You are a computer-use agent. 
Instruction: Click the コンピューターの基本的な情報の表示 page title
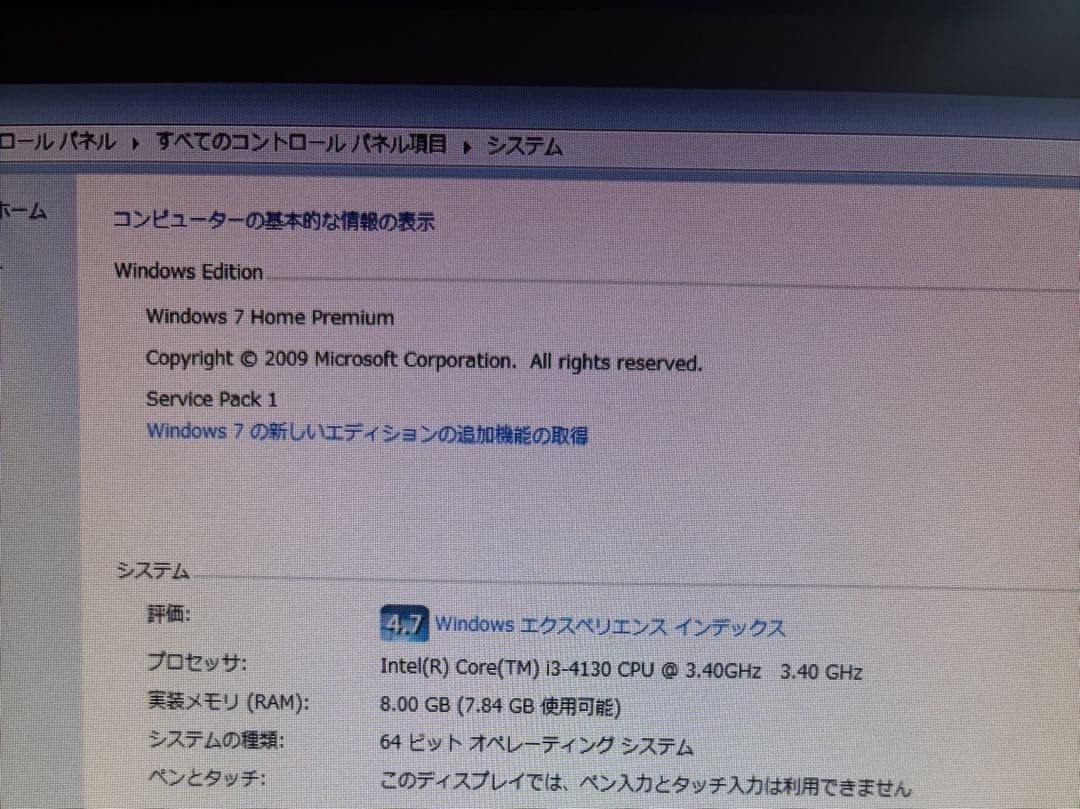(x=274, y=220)
